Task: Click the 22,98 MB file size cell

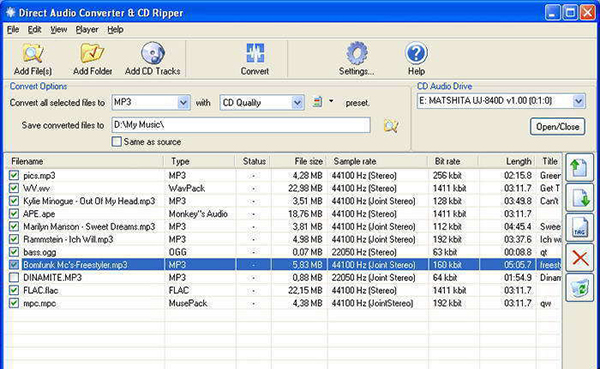Action: click(x=305, y=188)
